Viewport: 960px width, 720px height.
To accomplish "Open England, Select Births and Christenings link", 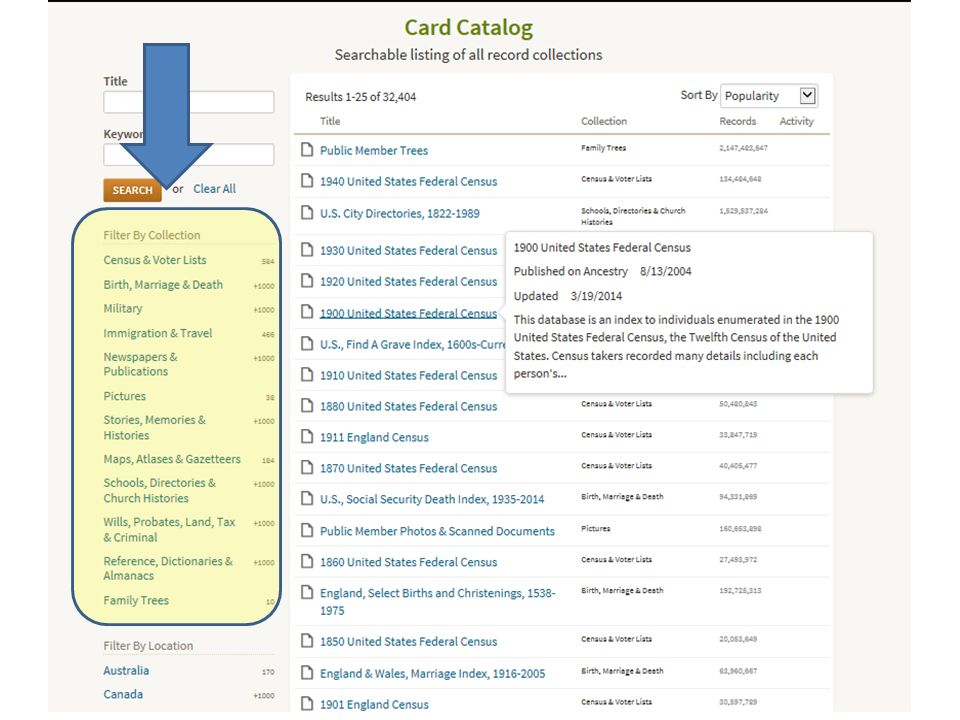I will coord(438,602).
